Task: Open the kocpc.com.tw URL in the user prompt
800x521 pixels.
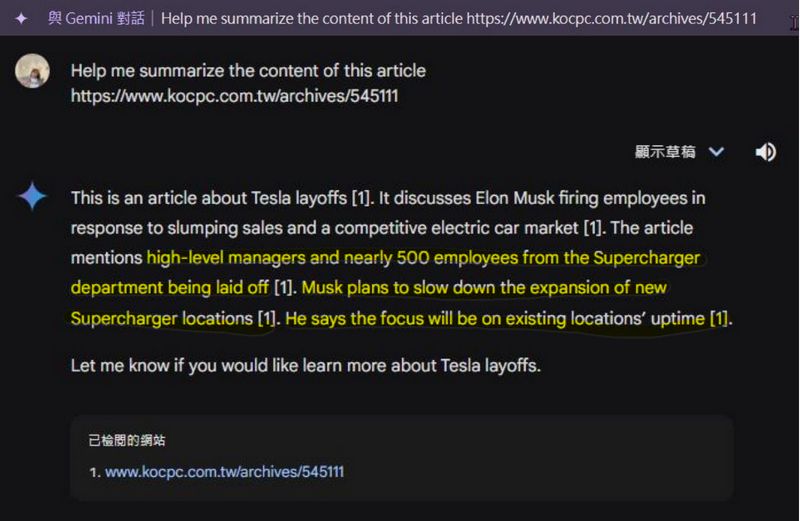Action: coord(234,96)
